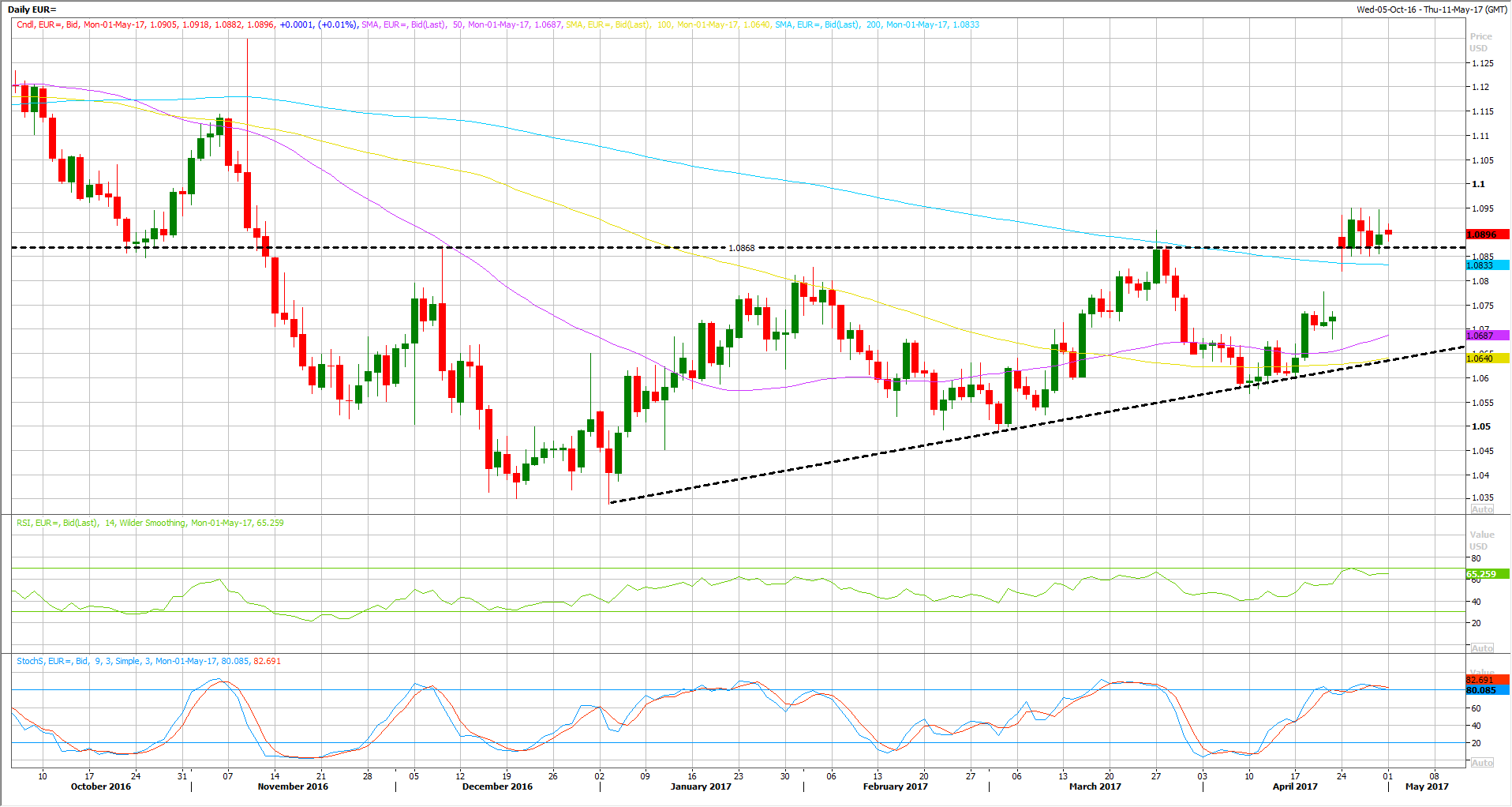Click the "Value USD" heading of the RSI pane
This screenshot has height=807, width=1512.
(1481, 541)
